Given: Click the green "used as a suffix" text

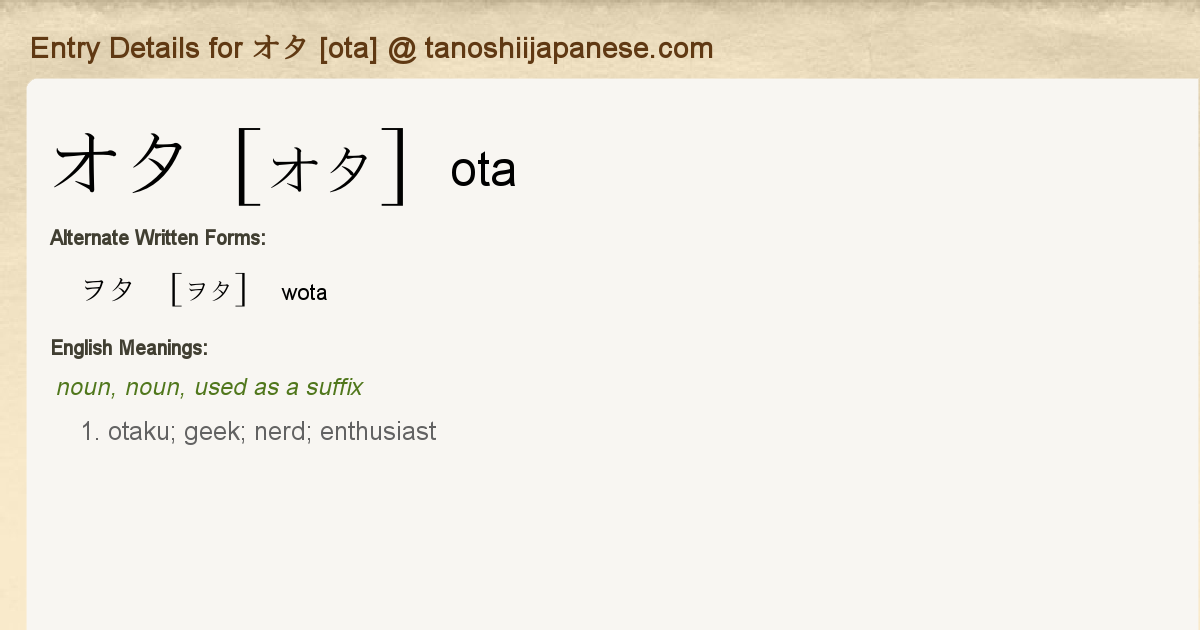Looking at the screenshot, I should (278, 388).
